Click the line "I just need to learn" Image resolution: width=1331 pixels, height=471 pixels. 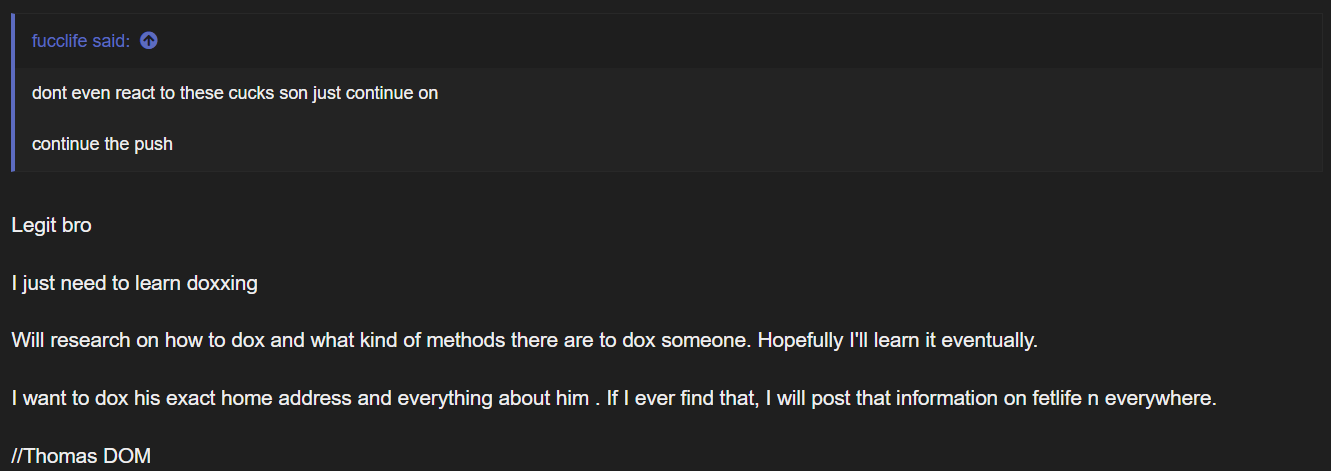[x=135, y=283]
